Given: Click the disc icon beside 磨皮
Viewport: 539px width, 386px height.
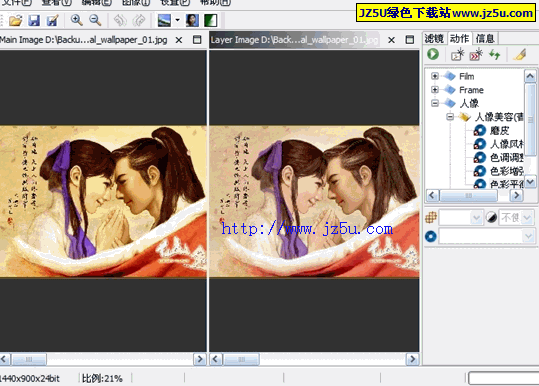Looking at the screenshot, I should click(x=480, y=130).
